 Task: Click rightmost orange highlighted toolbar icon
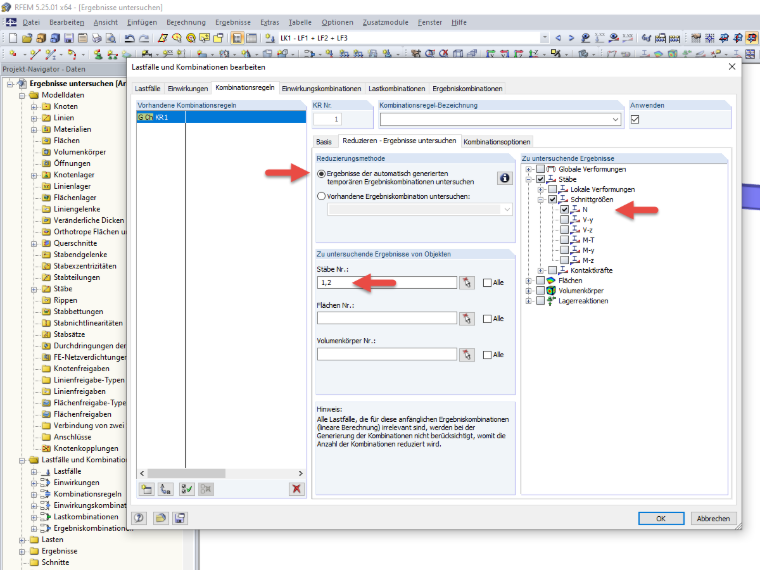(x=752, y=38)
